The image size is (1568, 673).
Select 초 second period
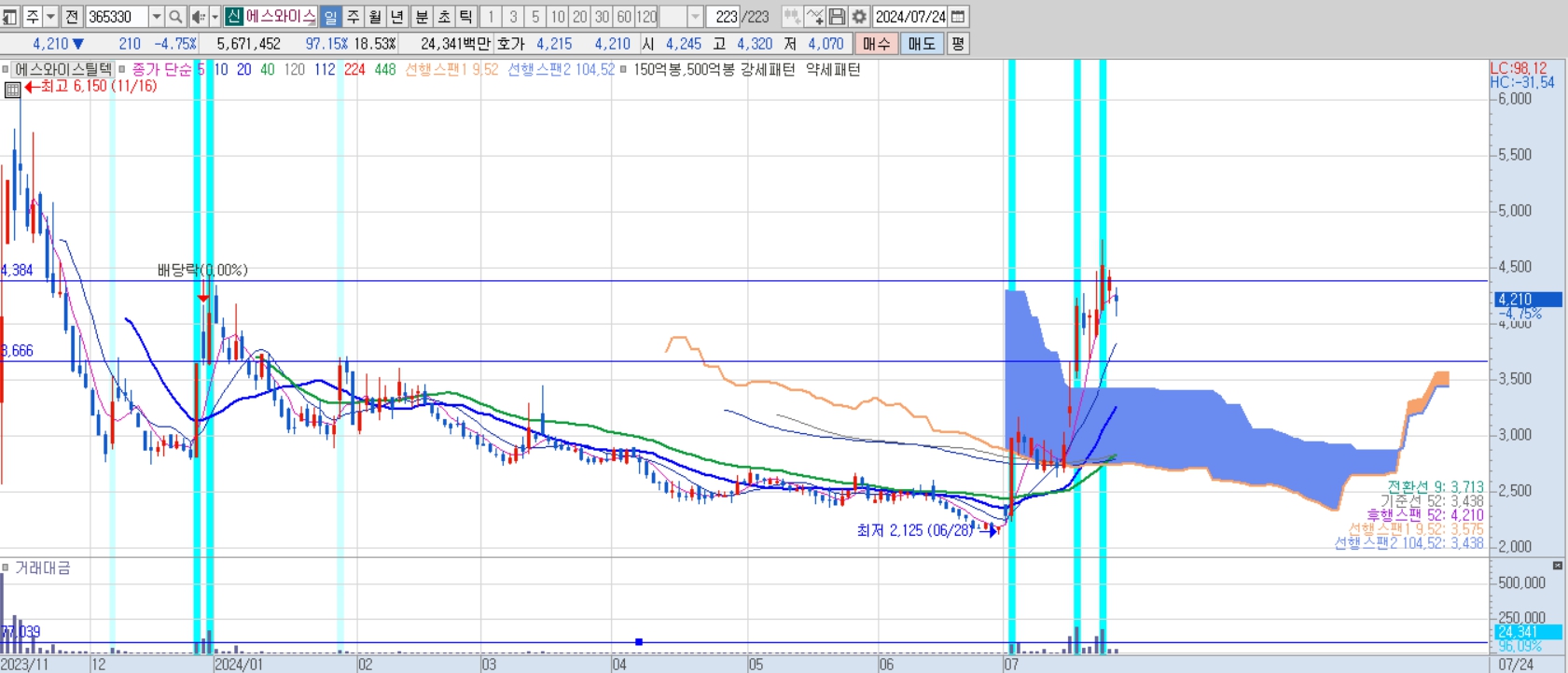(444, 17)
